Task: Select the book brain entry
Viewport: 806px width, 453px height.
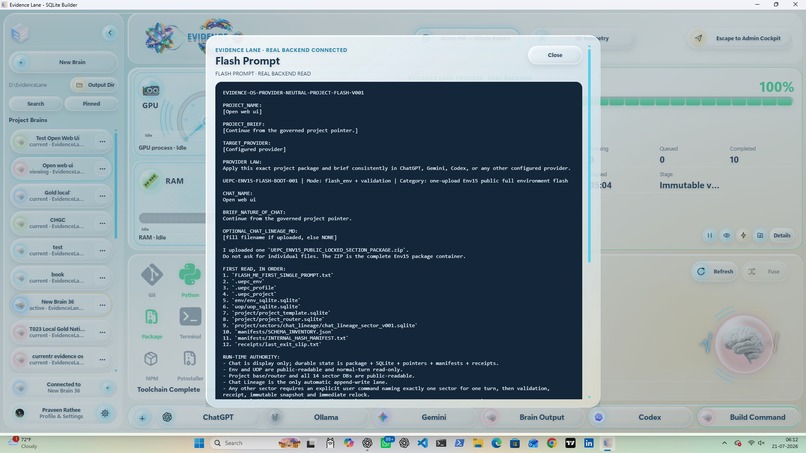Action: 61,278
